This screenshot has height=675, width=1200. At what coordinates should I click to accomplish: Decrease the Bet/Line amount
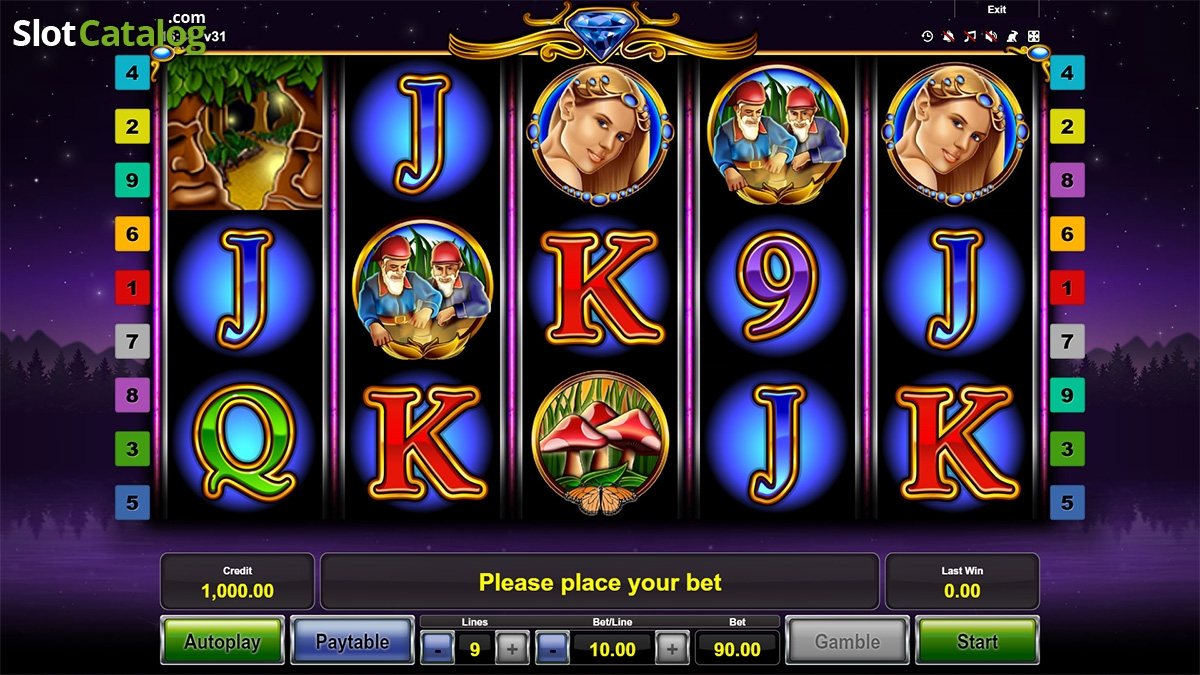(552, 649)
